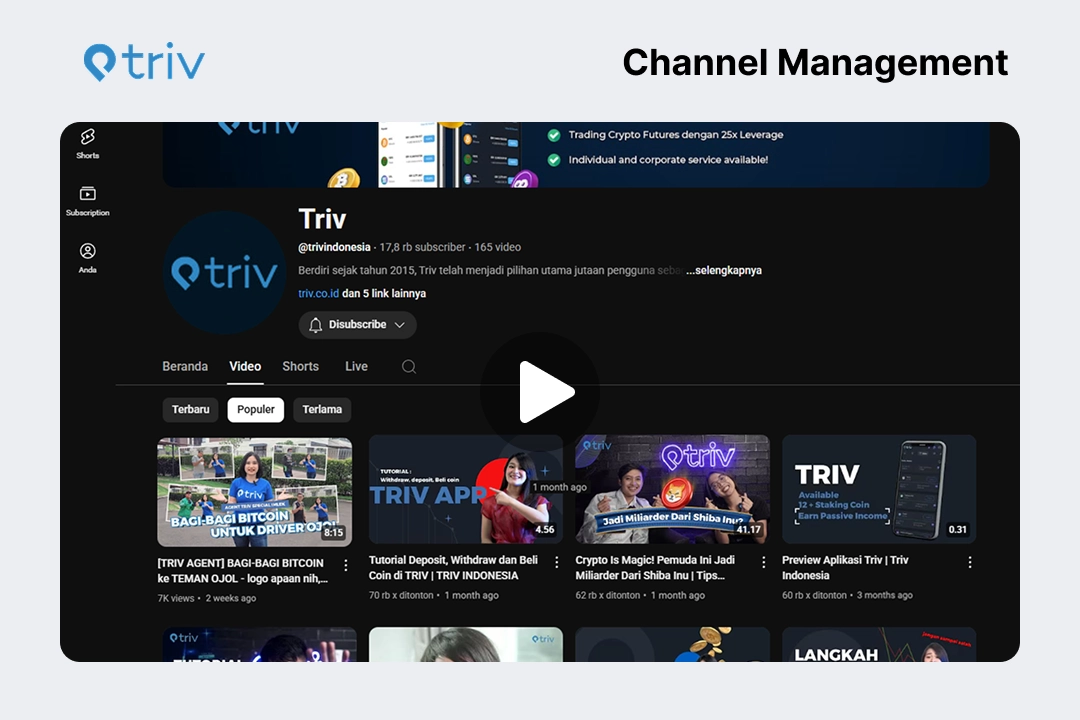
Task: Click the channel search magnifier icon
Action: (409, 367)
